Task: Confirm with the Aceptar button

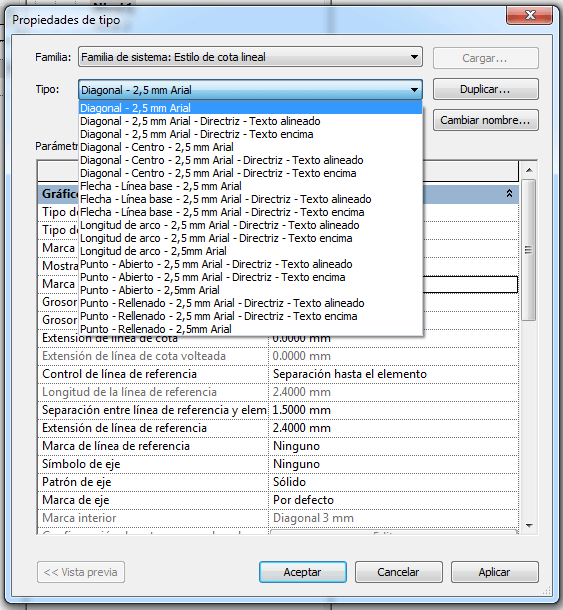Action: [303, 572]
